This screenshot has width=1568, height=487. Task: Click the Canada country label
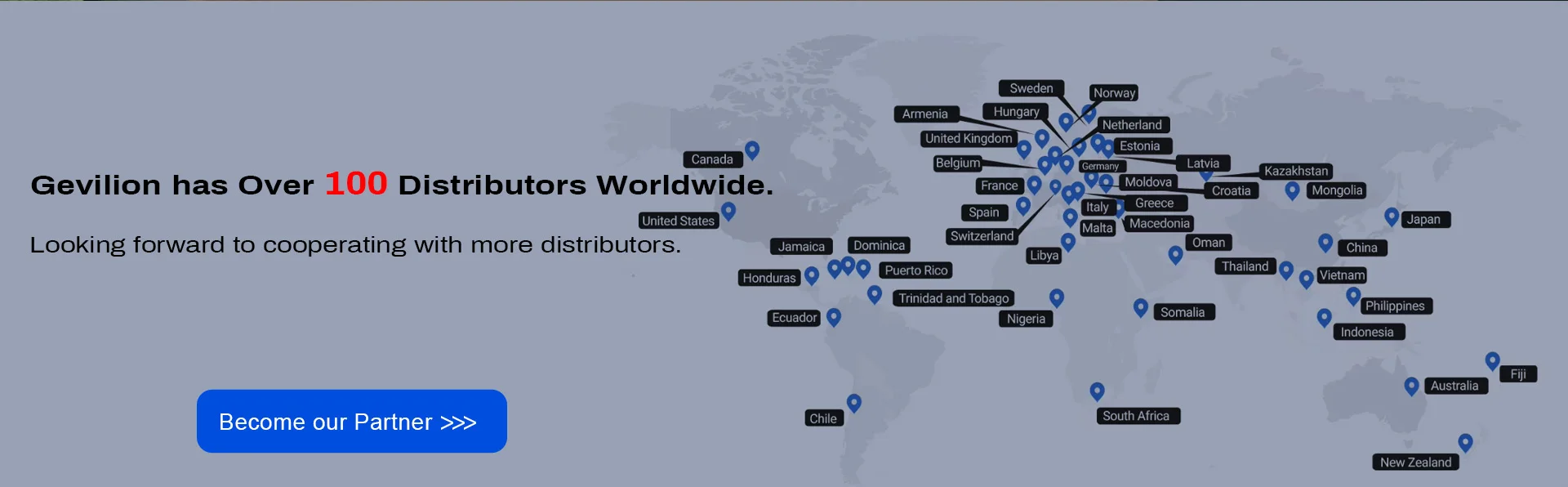click(712, 159)
